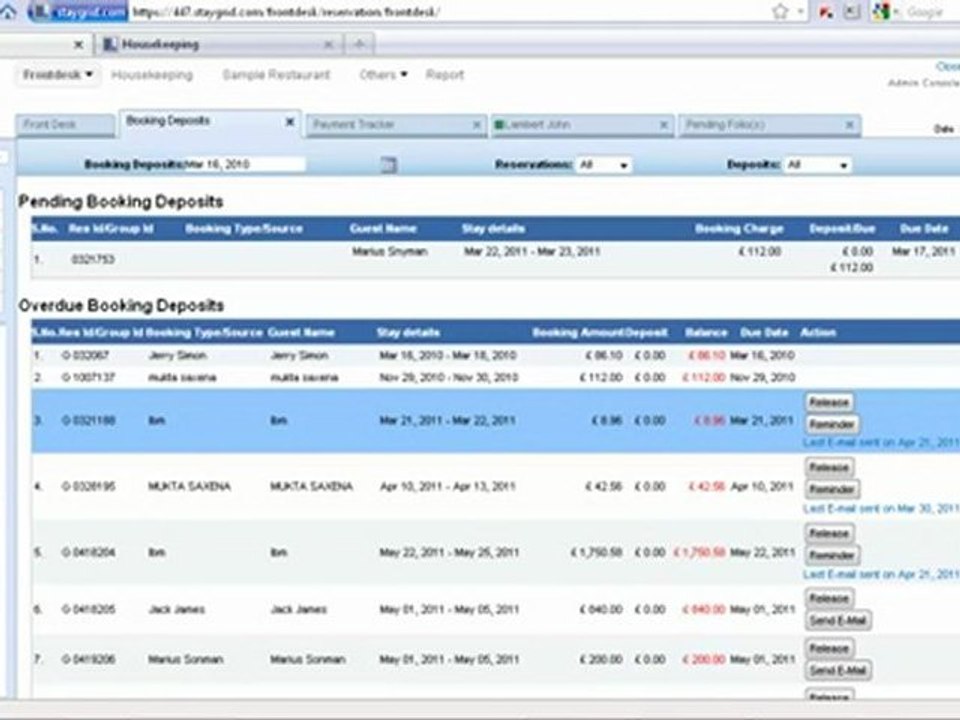Click Reminder button for MUKTA SAXENA

point(831,489)
